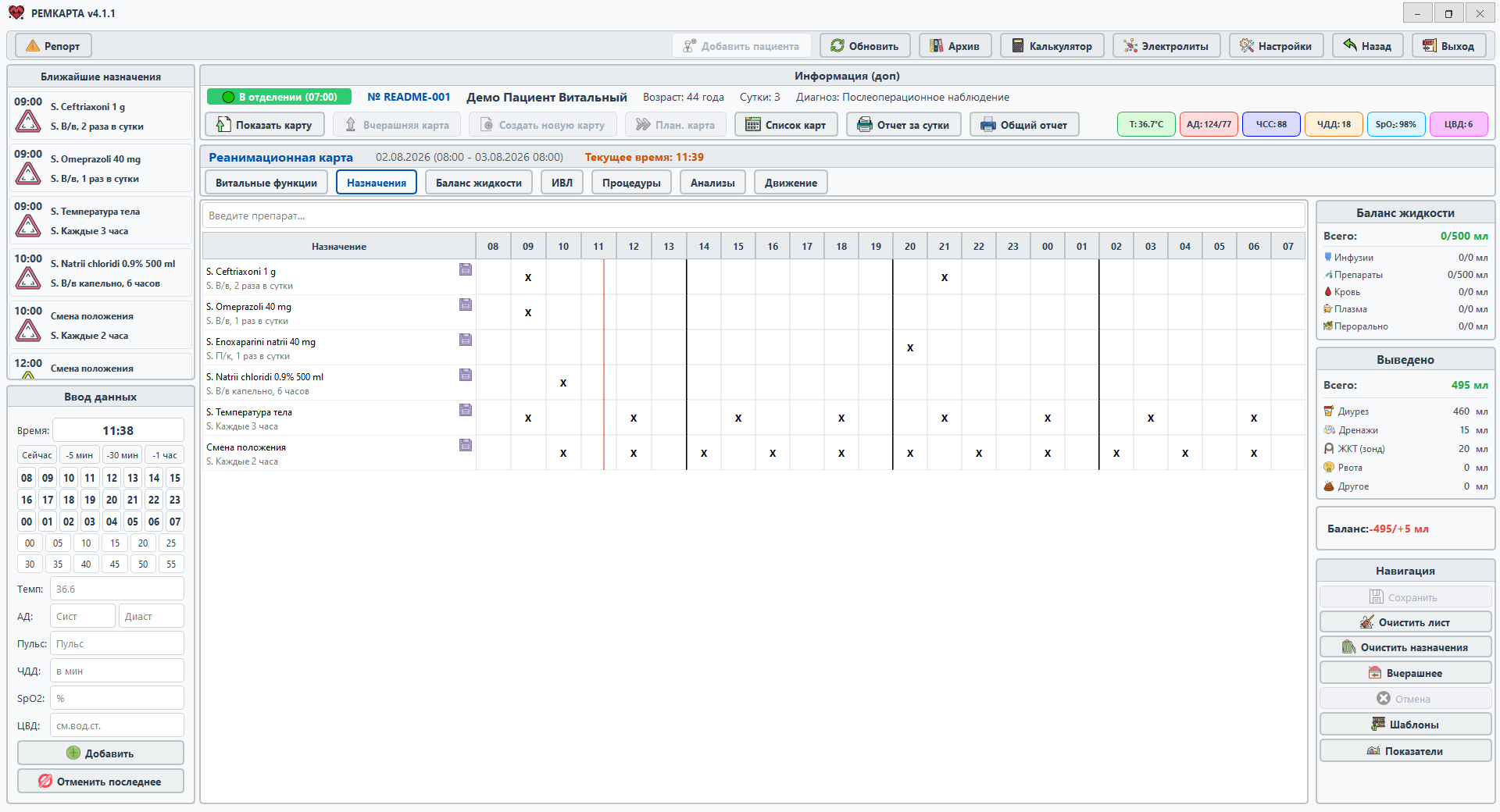Click Очистить назначения button
Image resolution: width=1500 pixels, height=812 pixels.
[1405, 647]
